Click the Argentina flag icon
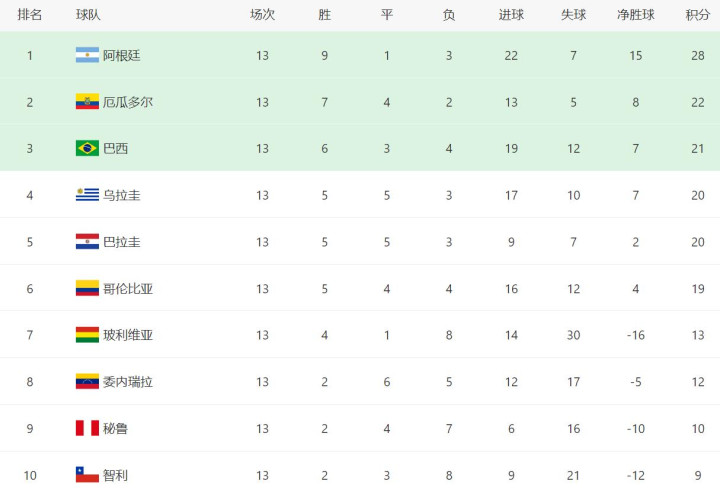The image size is (720, 497). tap(87, 55)
